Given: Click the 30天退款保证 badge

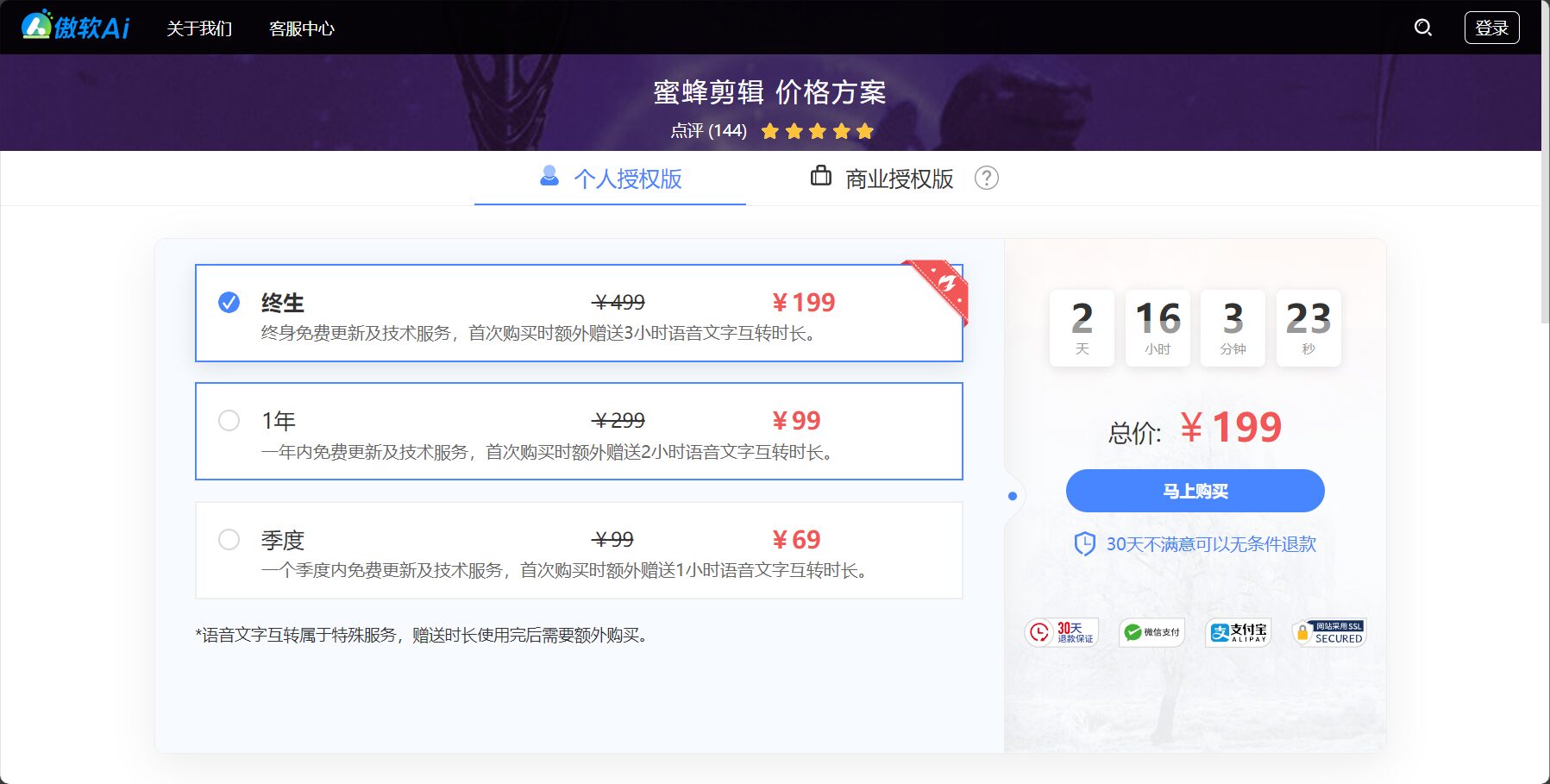Looking at the screenshot, I should pos(1061,632).
